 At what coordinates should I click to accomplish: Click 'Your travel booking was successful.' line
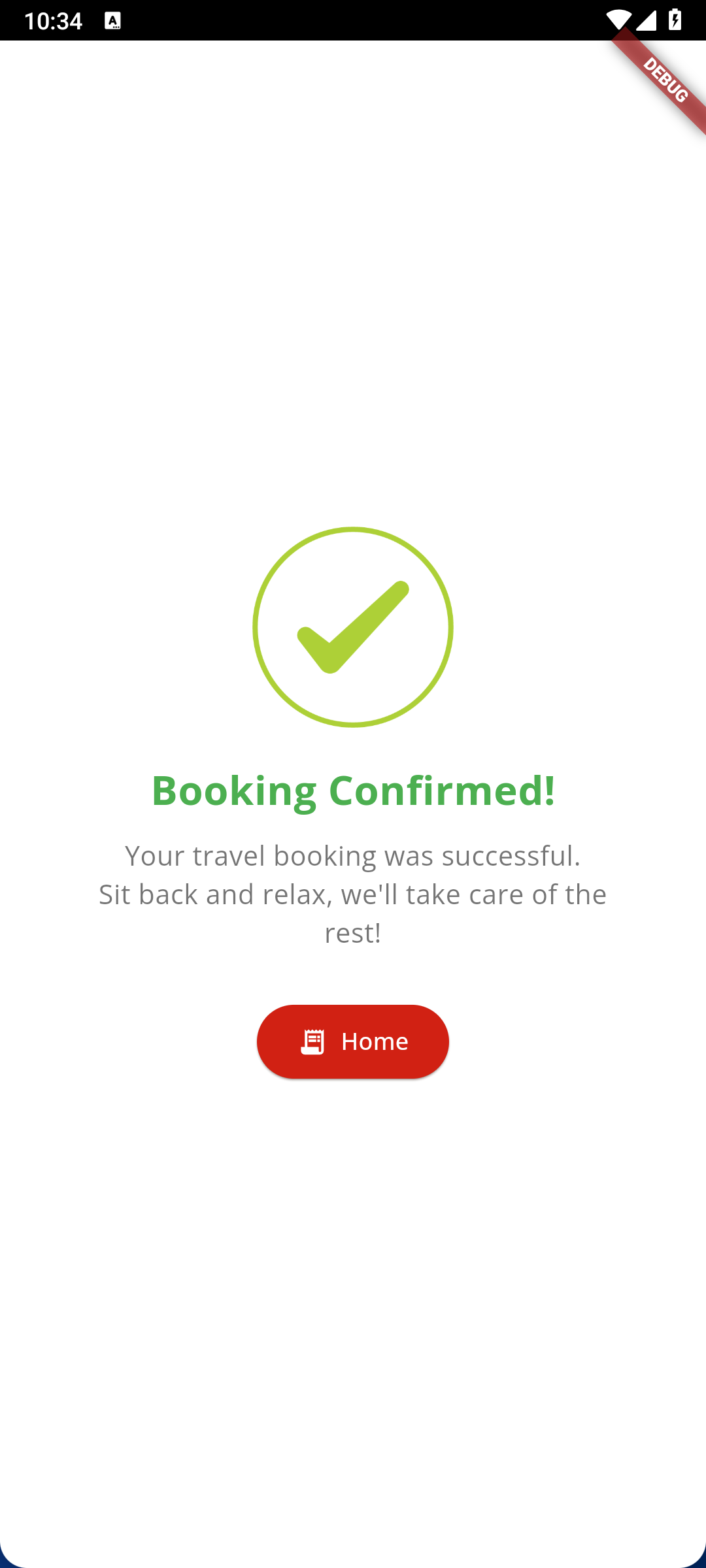353,856
